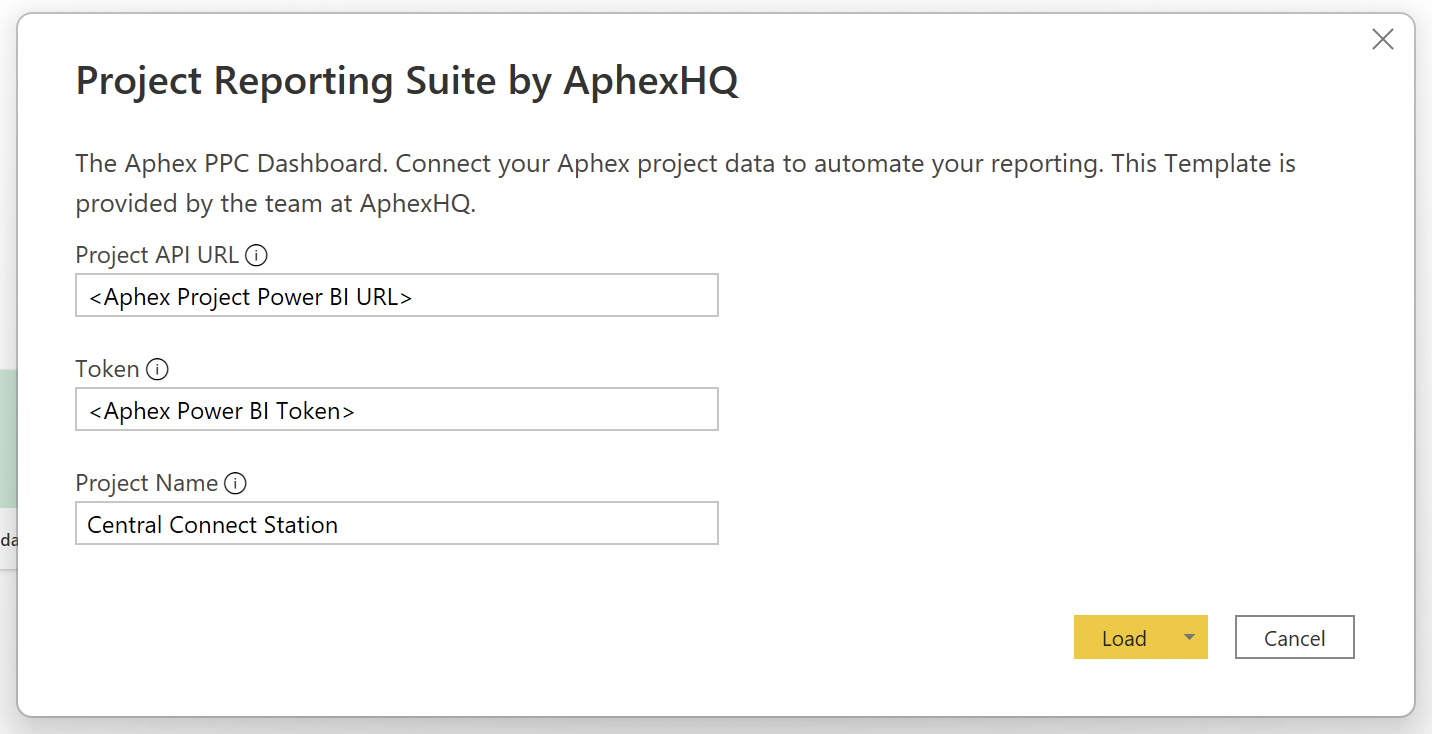This screenshot has width=1432, height=734.
Task: Click the blank area right of the Token field
Action: 1000,410
